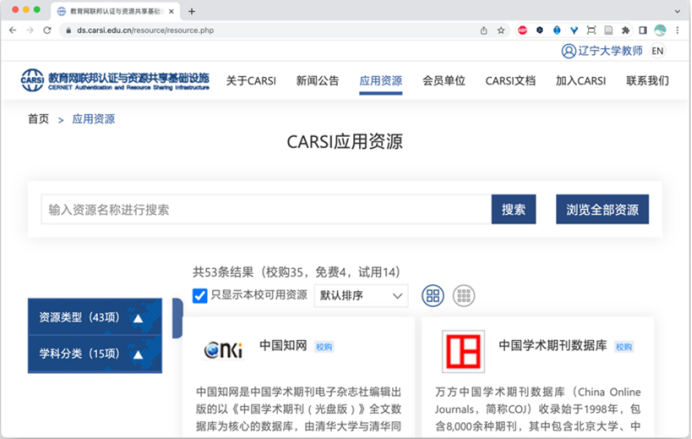Open the red ABP extension icon
The width and height of the screenshot is (692, 439).
523,30
